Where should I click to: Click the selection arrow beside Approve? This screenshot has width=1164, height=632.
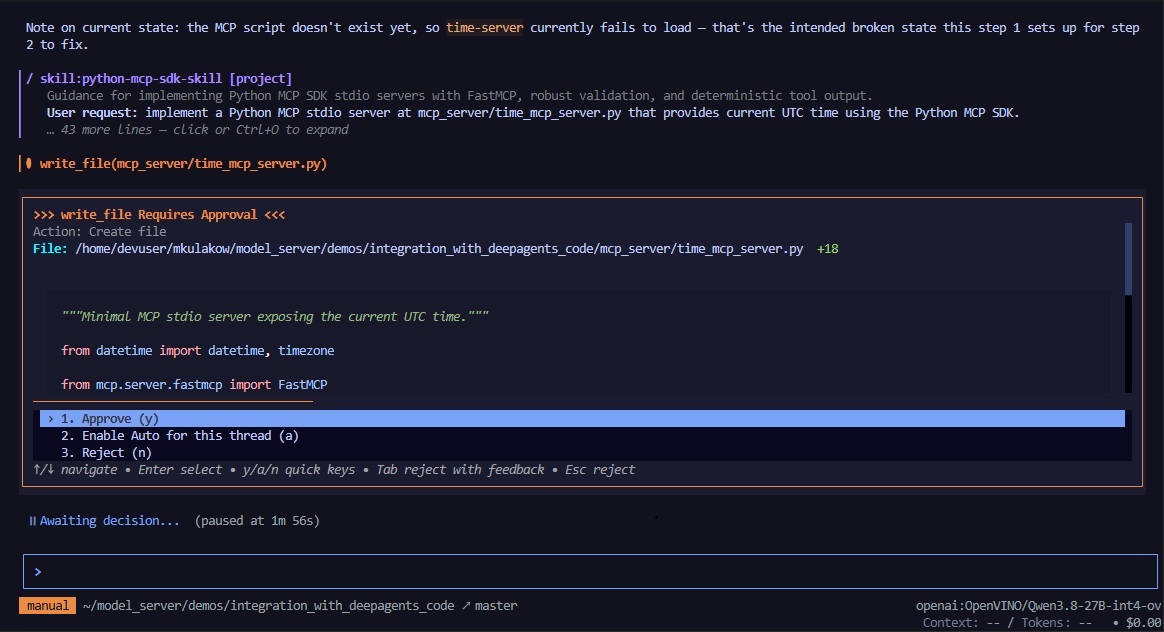[x=50, y=419]
